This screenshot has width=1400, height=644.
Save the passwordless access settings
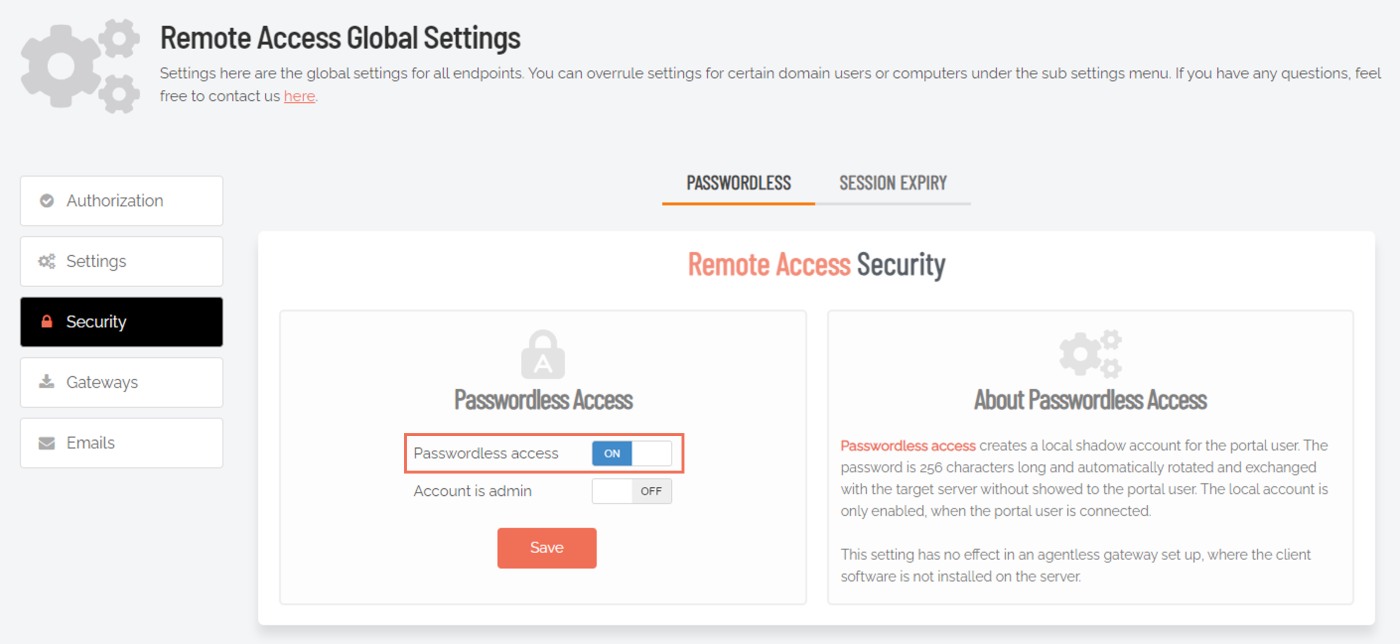pos(547,548)
